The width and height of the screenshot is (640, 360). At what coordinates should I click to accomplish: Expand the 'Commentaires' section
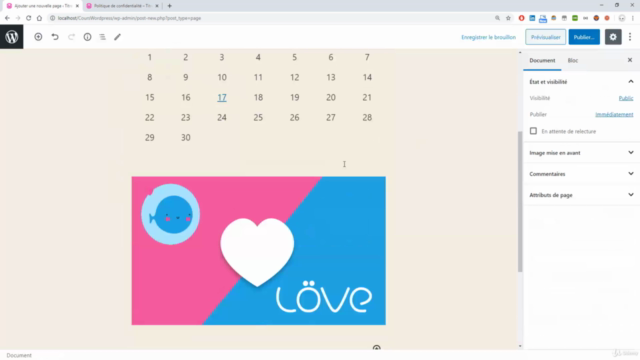coord(581,174)
